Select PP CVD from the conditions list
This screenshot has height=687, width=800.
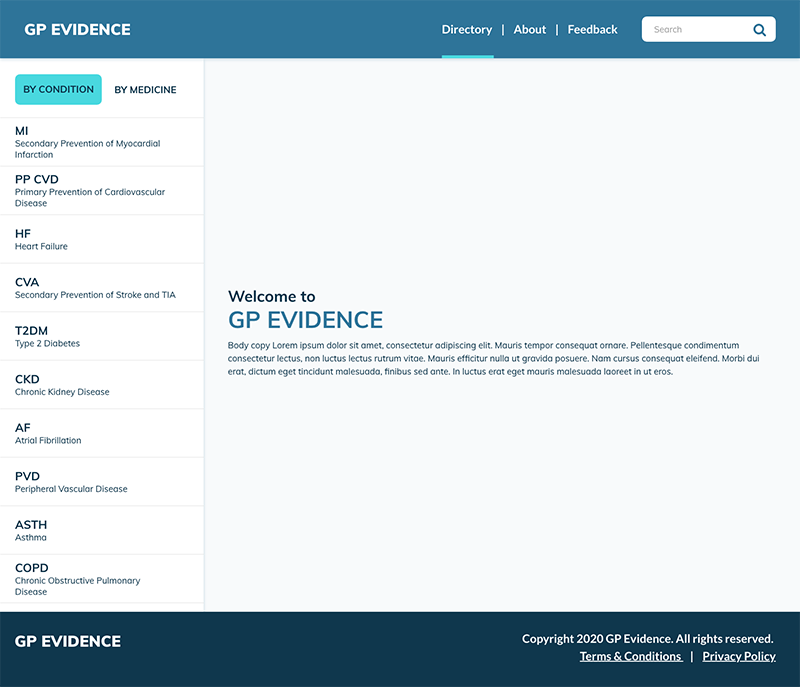pos(102,190)
